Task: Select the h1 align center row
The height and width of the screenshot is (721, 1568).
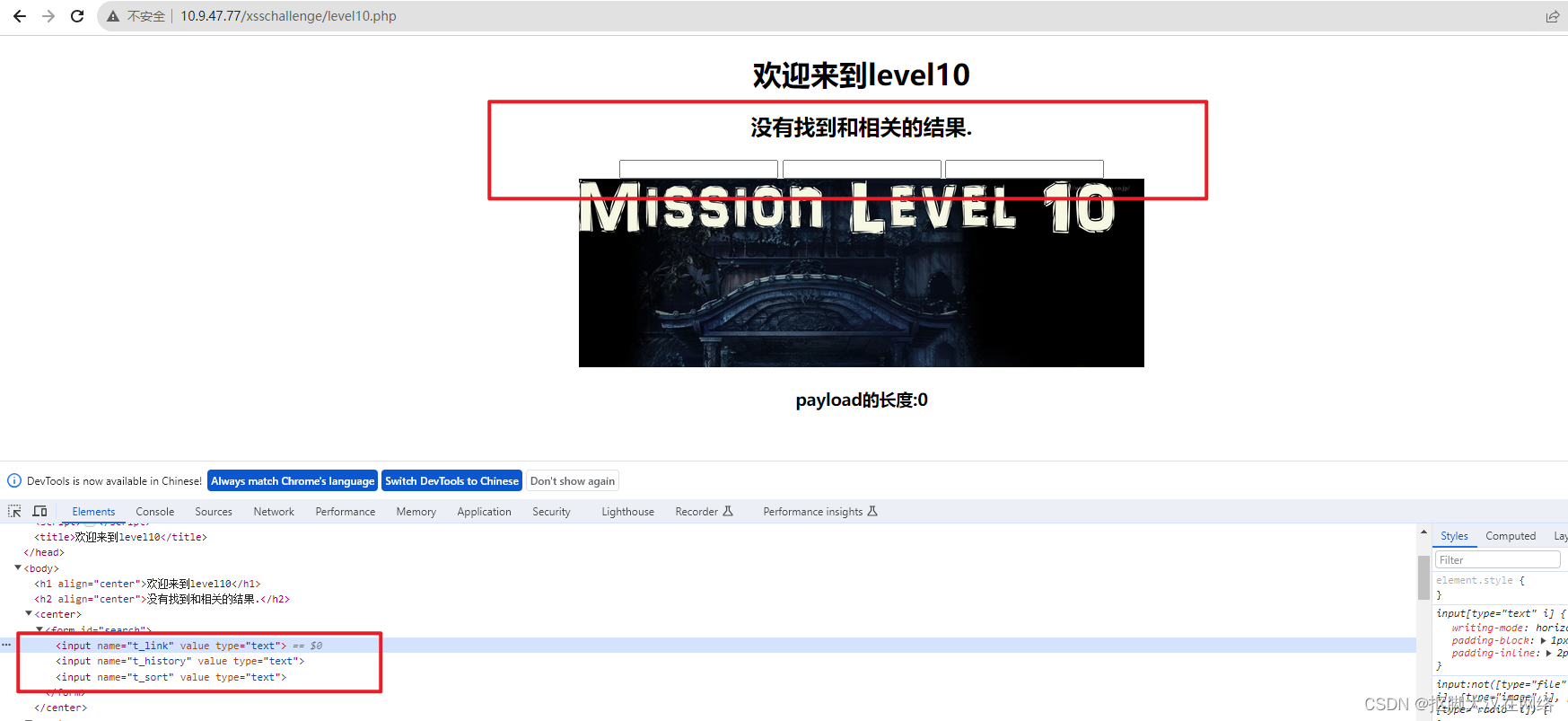Action: 147,584
